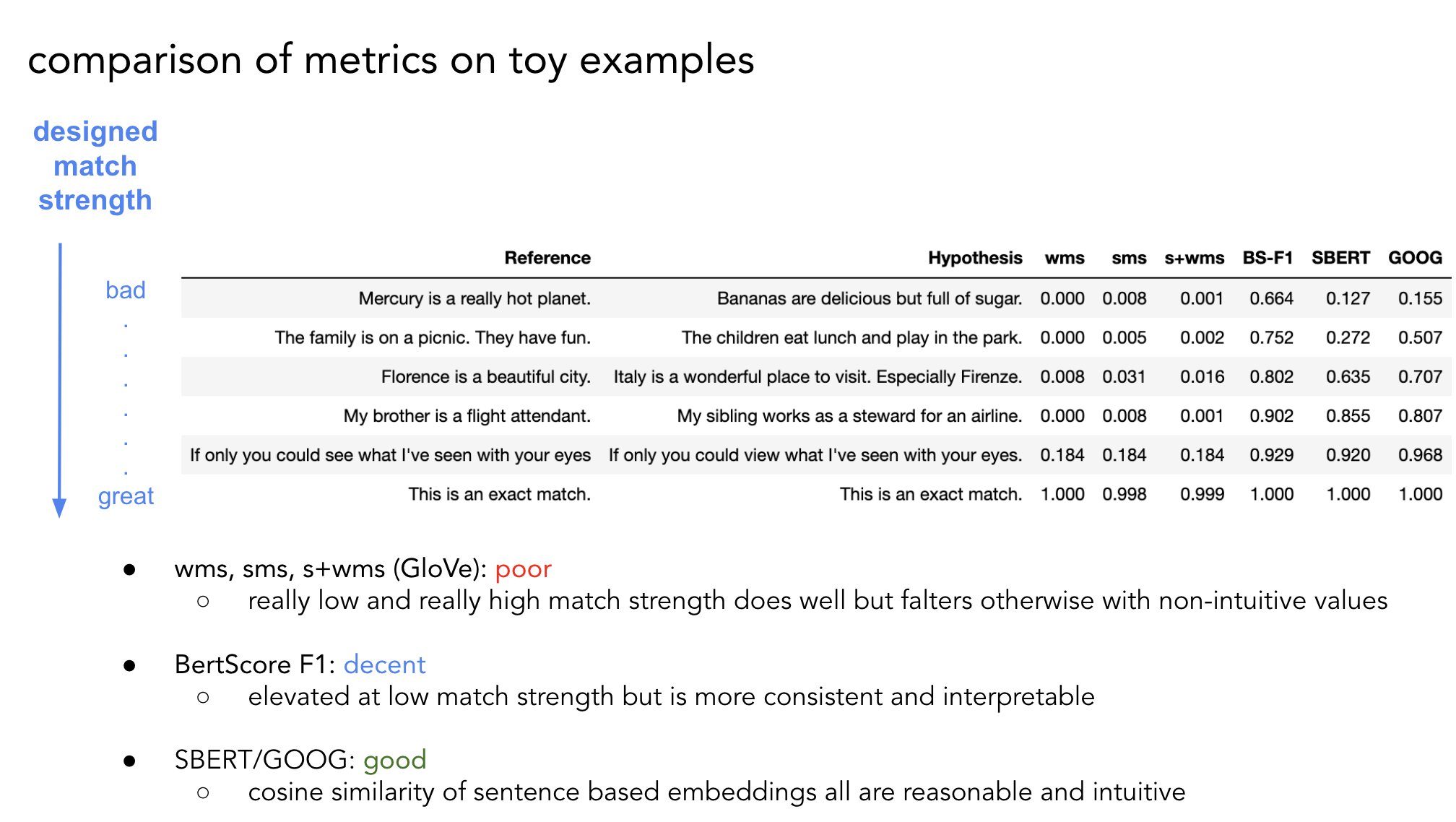Click the bullet next to 'BertScore F1'

(x=130, y=665)
